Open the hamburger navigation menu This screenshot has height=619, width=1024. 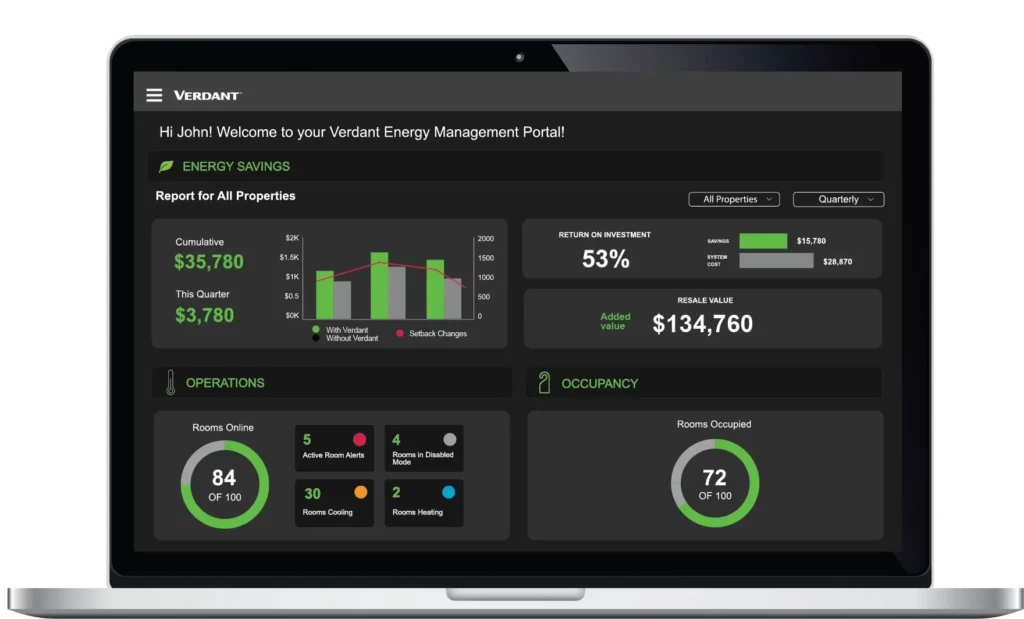(154, 95)
